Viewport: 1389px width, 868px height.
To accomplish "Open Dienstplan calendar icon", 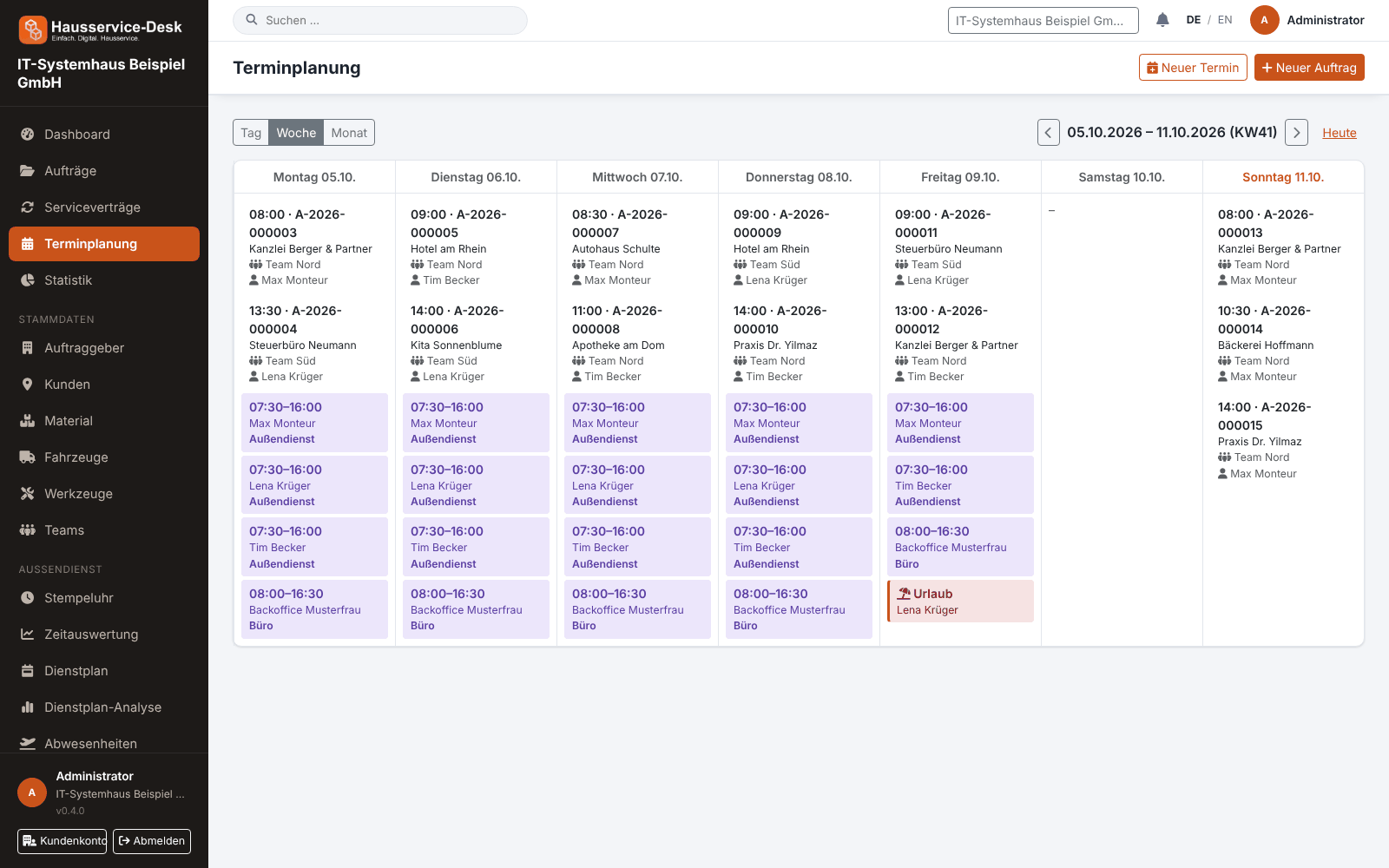I will pos(28,671).
